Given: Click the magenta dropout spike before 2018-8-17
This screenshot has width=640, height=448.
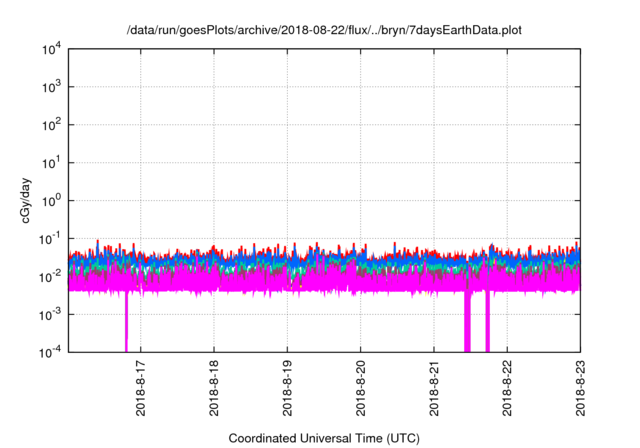Looking at the screenshot, I should click(x=126, y=322).
